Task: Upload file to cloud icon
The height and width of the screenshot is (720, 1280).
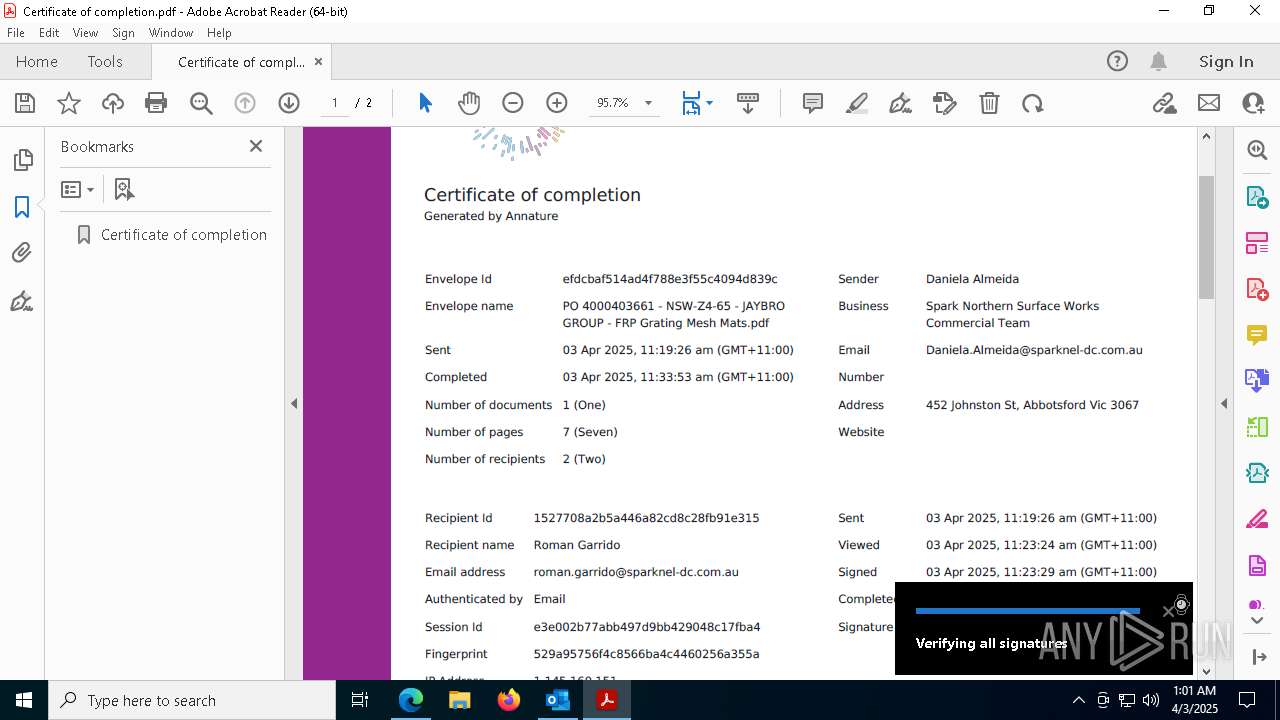Action: tap(113, 103)
